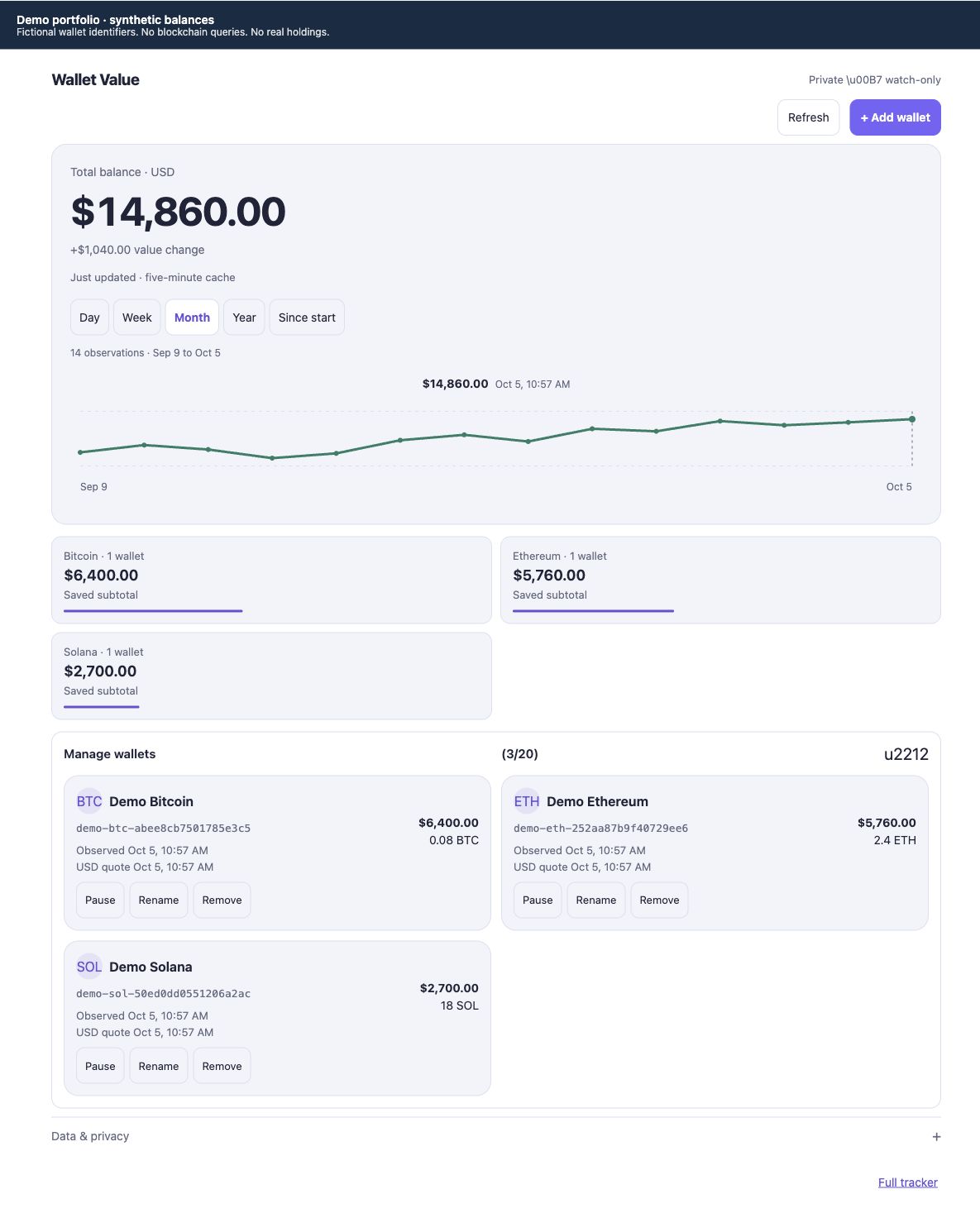This screenshot has height=1218, width=980.
Task: Select the Day range tab
Action: pyautogui.click(x=89, y=318)
